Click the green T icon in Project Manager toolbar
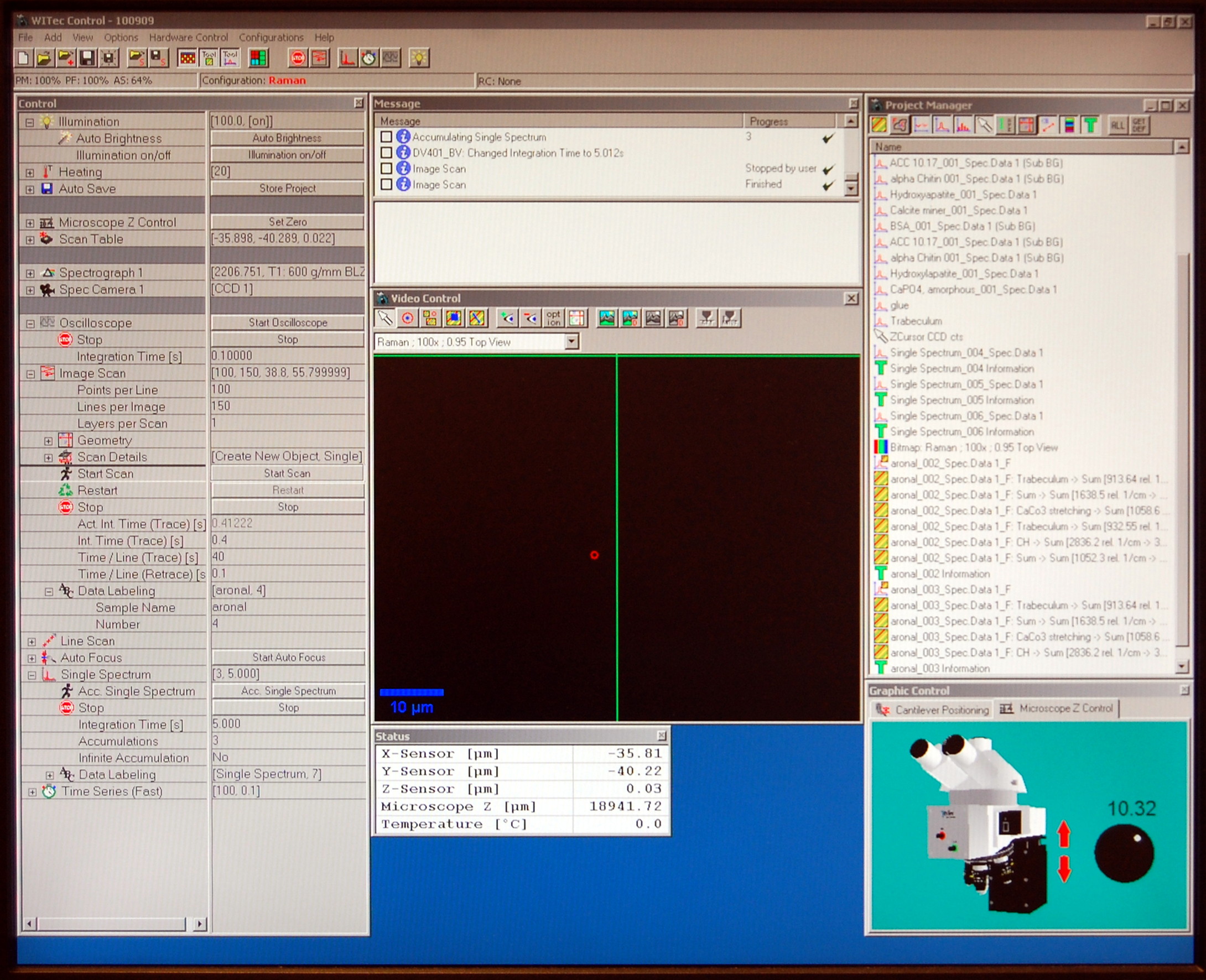Screen dimensions: 1206x980 [x=1091, y=126]
